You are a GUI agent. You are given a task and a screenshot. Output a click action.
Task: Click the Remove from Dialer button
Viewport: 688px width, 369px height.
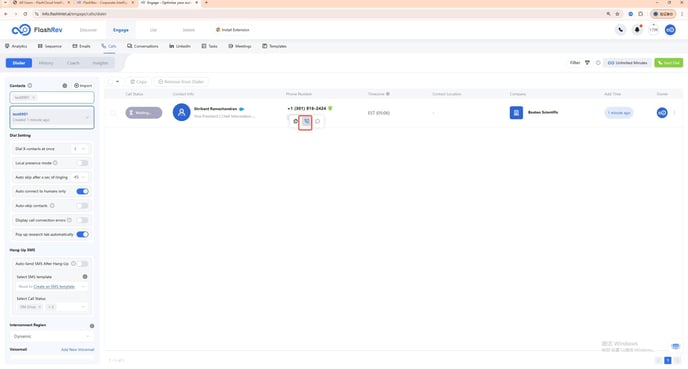point(181,82)
